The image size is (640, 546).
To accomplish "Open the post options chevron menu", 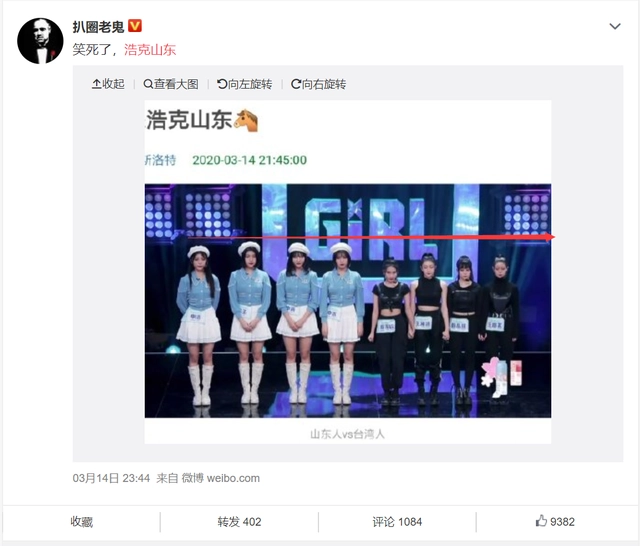I will (615, 27).
